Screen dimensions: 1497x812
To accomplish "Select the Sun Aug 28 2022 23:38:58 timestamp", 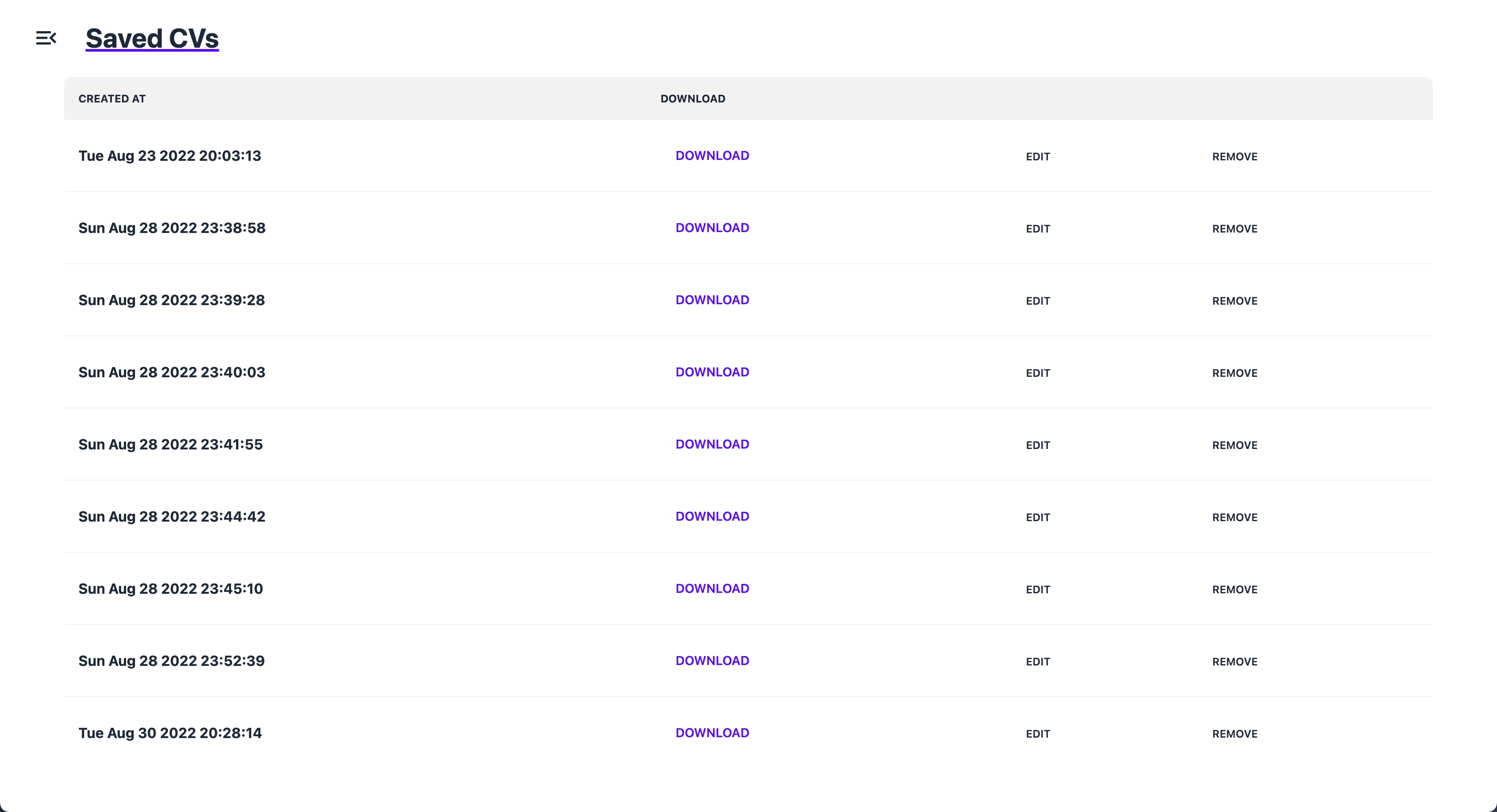I will (x=172, y=228).
